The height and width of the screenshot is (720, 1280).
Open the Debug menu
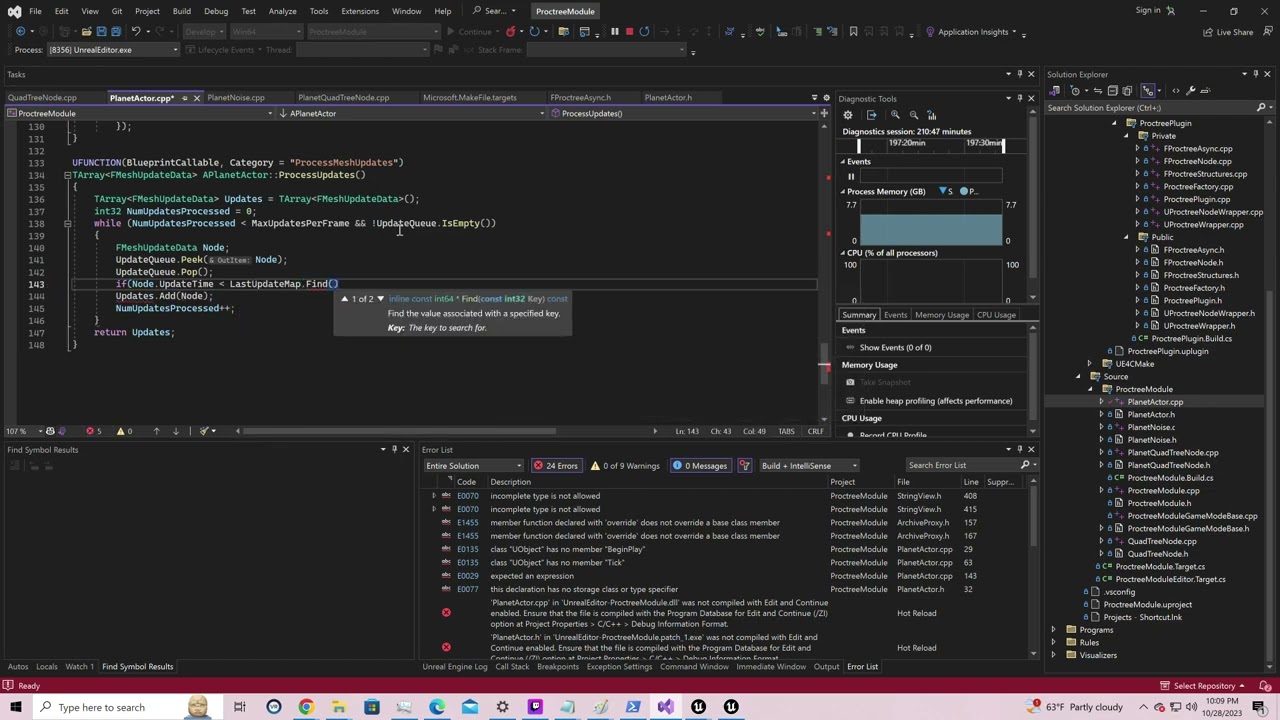click(x=216, y=11)
